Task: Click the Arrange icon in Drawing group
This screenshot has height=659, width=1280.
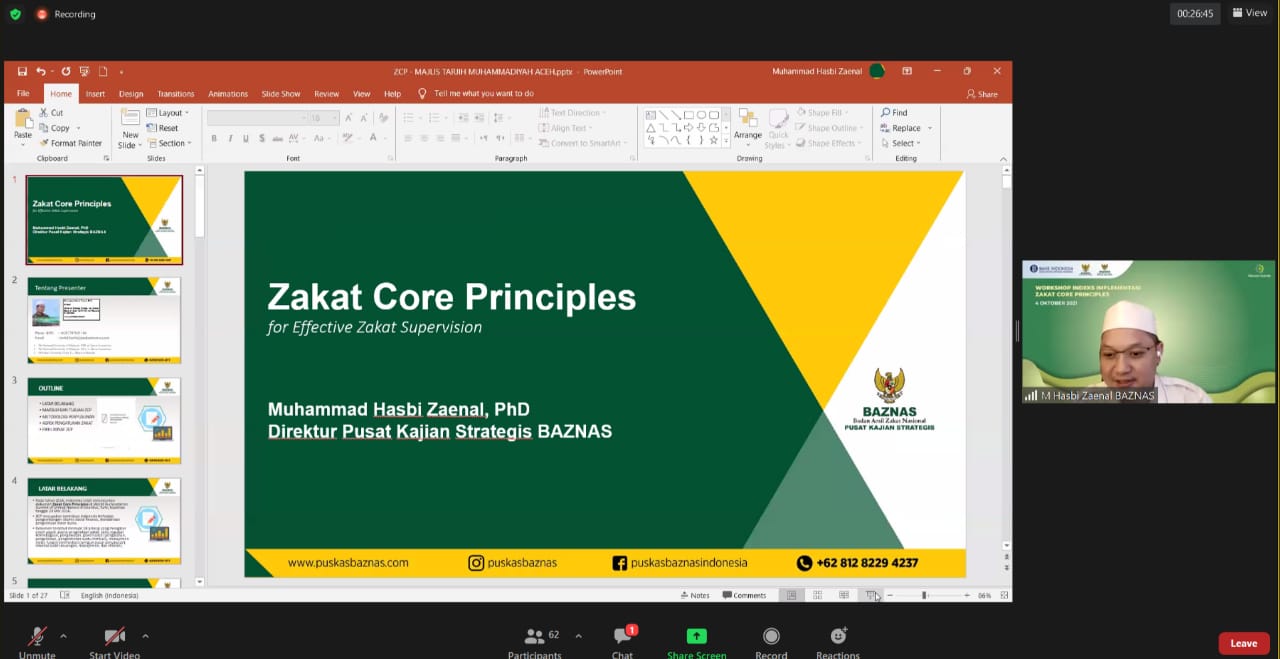Action: pyautogui.click(x=747, y=124)
